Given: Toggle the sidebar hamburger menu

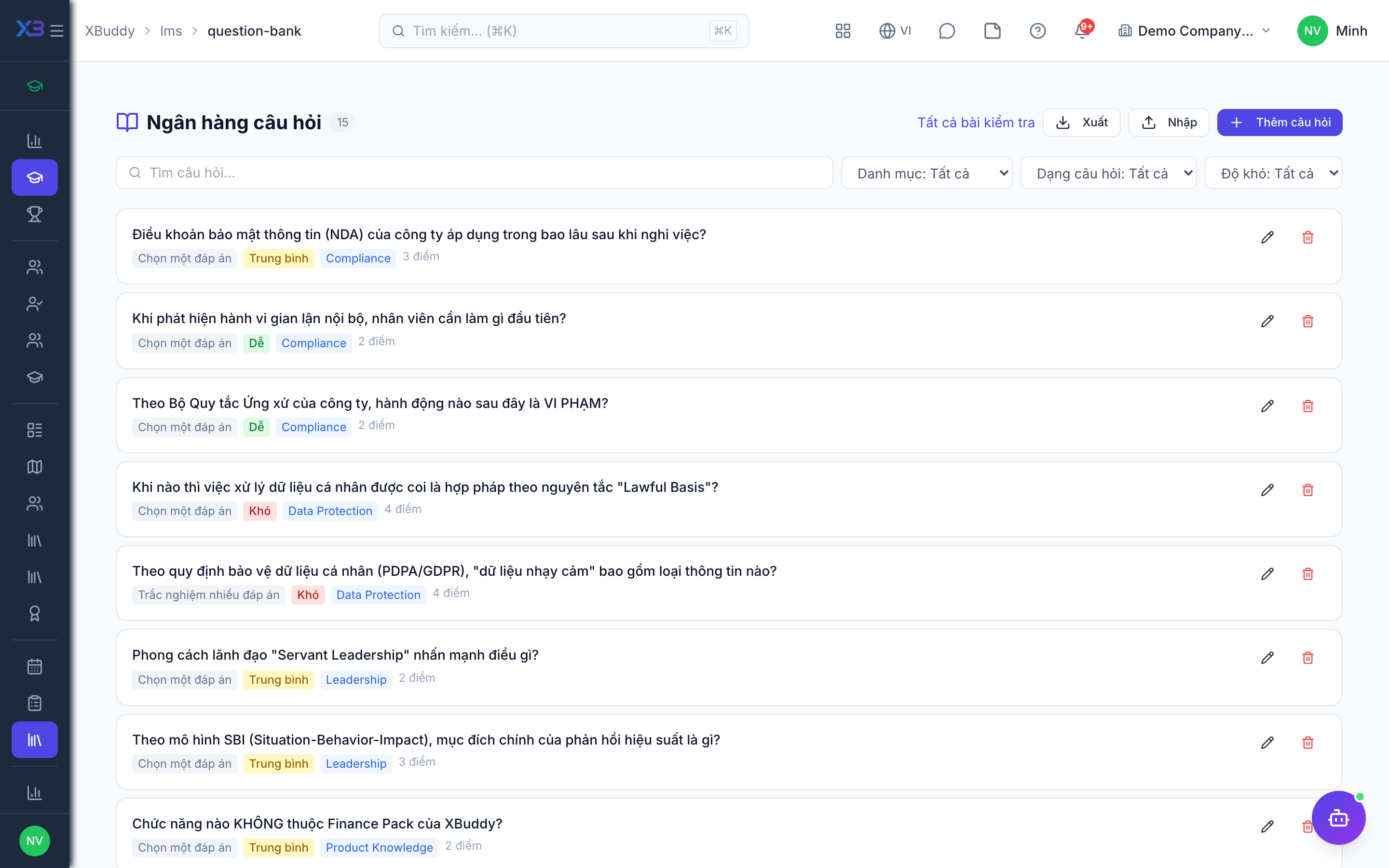Looking at the screenshot, I should pyautogui.click(x=57, y=31).
